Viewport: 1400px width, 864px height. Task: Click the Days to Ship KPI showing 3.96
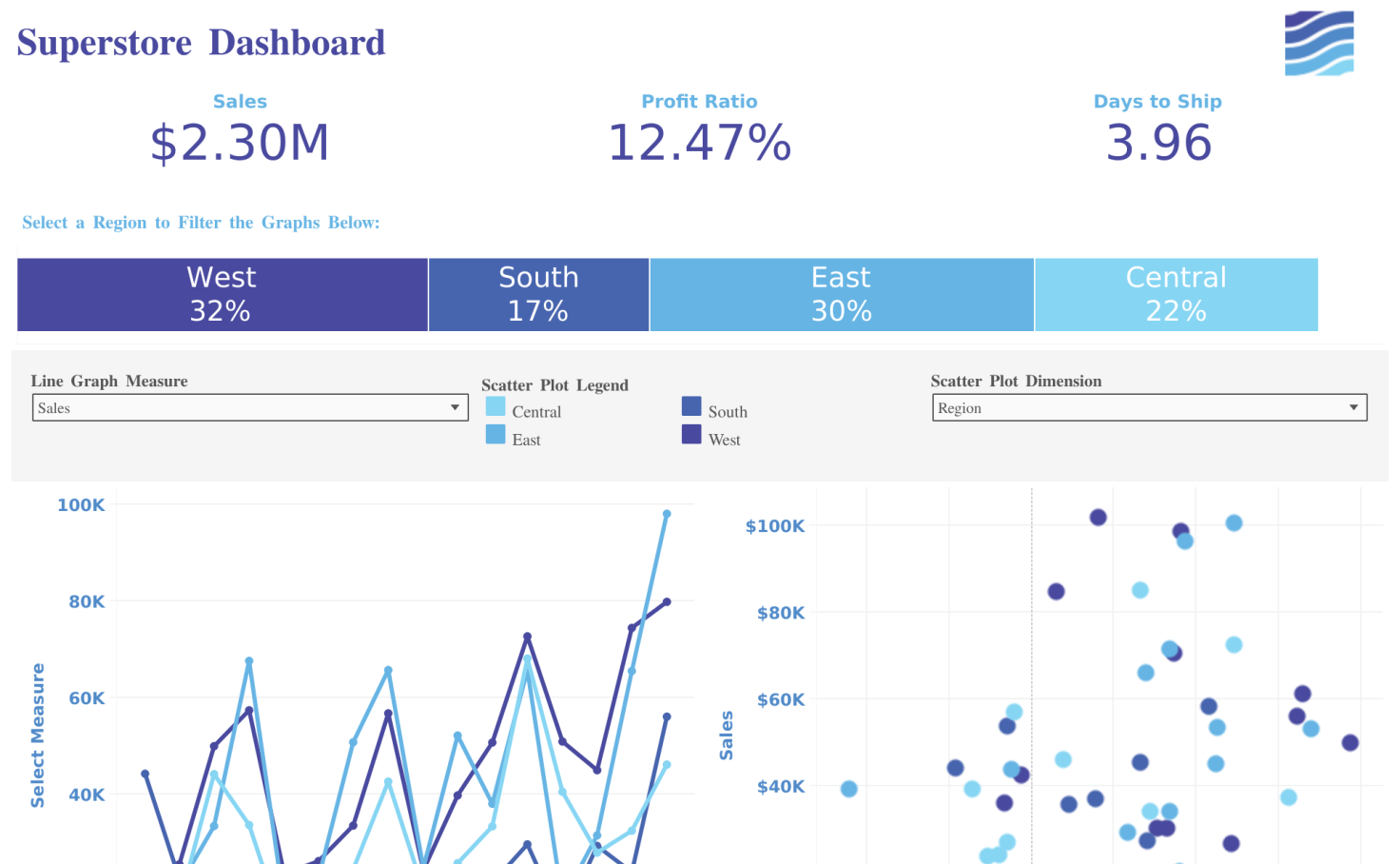pyautogui.click(x=1157, y=143)
